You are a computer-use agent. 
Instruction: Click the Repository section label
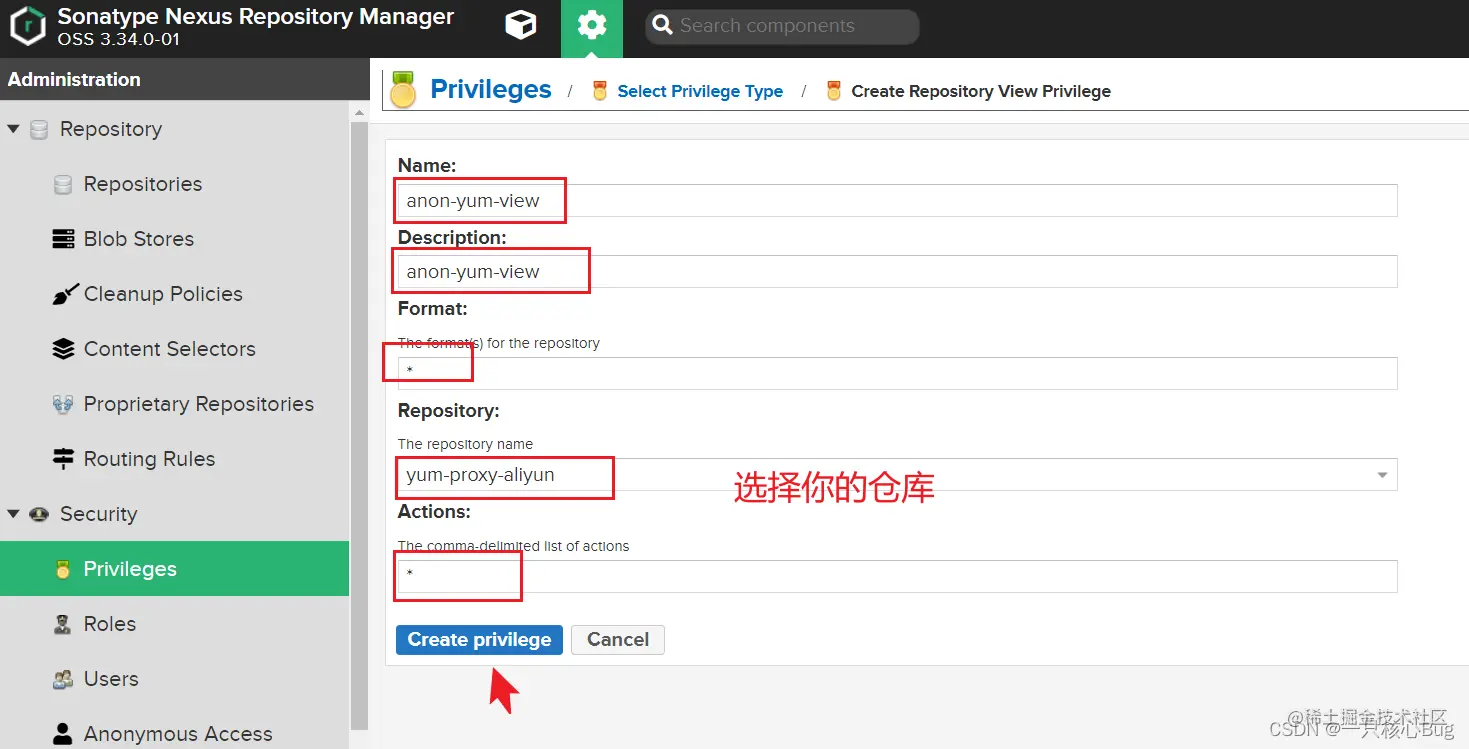tap(111, 129)
